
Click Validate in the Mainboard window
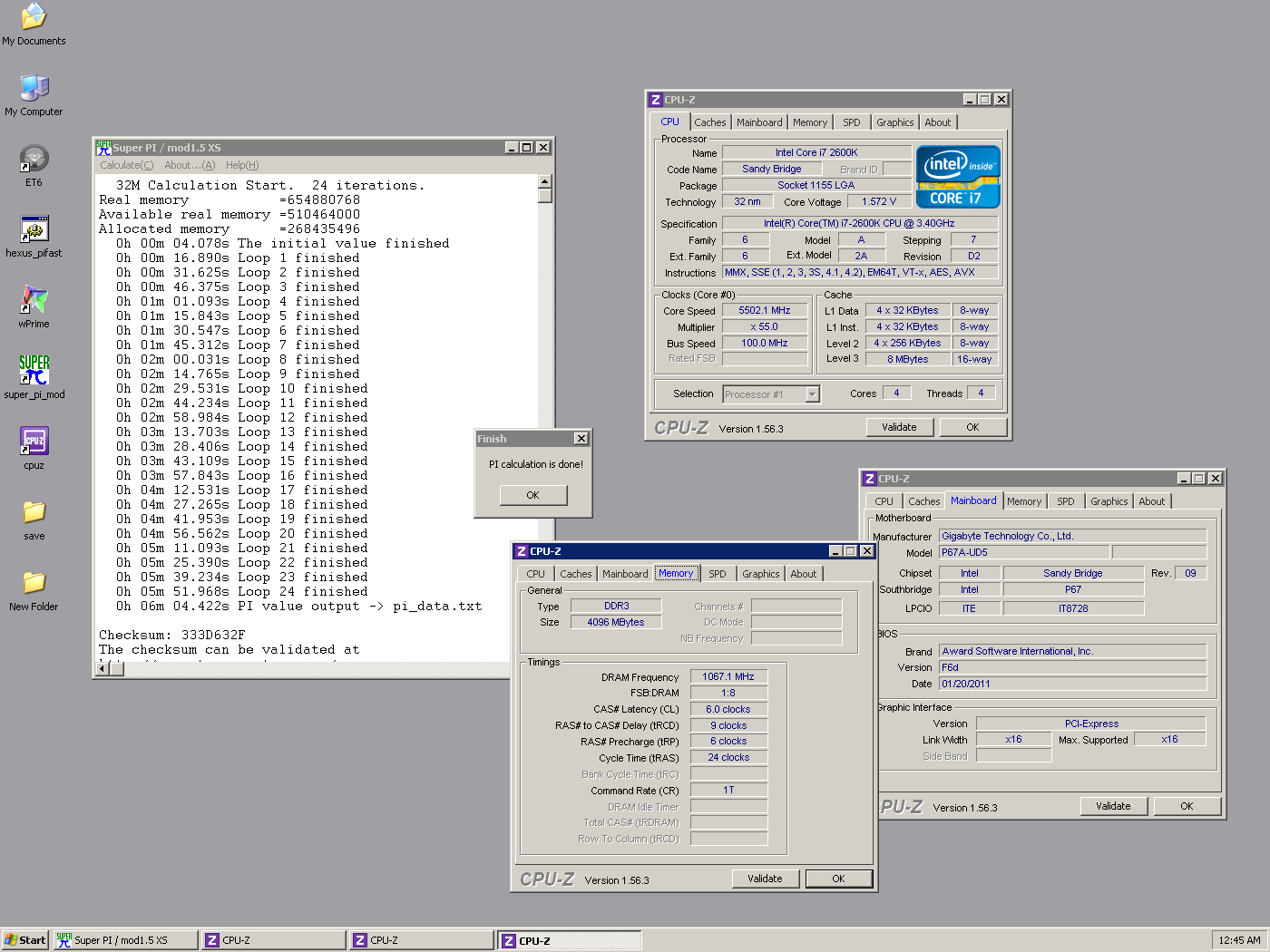tap(1113, 806)
